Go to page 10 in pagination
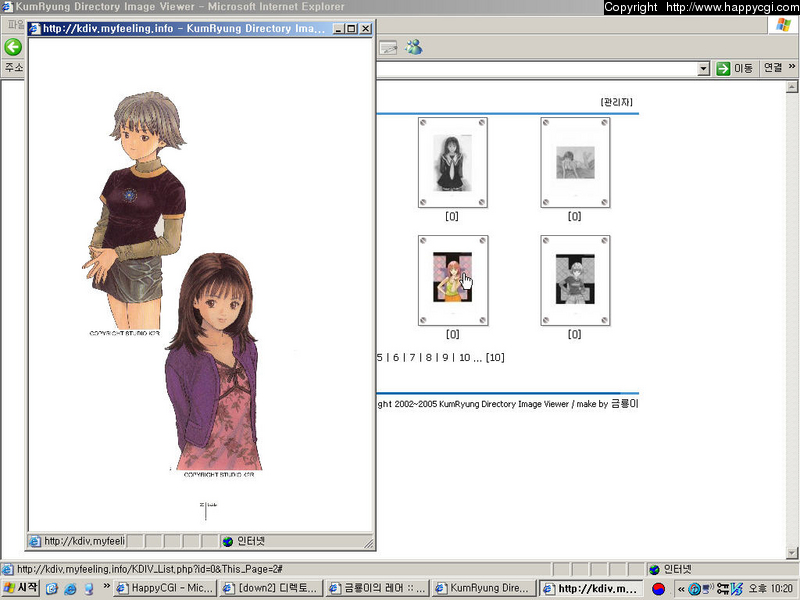 (464, 358)
